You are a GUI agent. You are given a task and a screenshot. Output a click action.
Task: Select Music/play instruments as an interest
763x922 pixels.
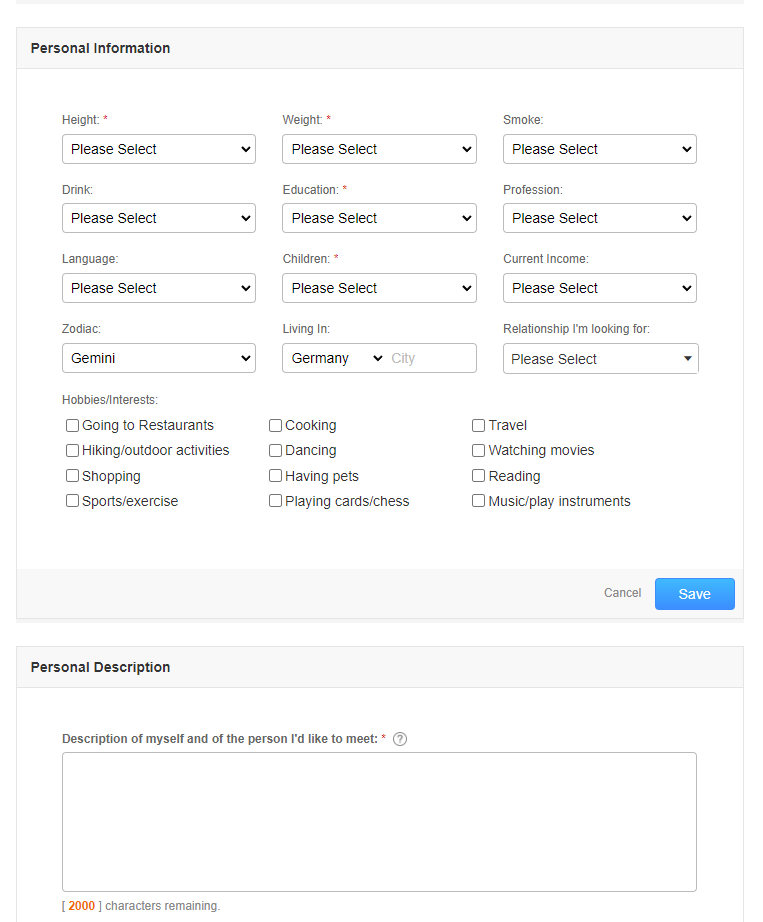pos(478,500)
